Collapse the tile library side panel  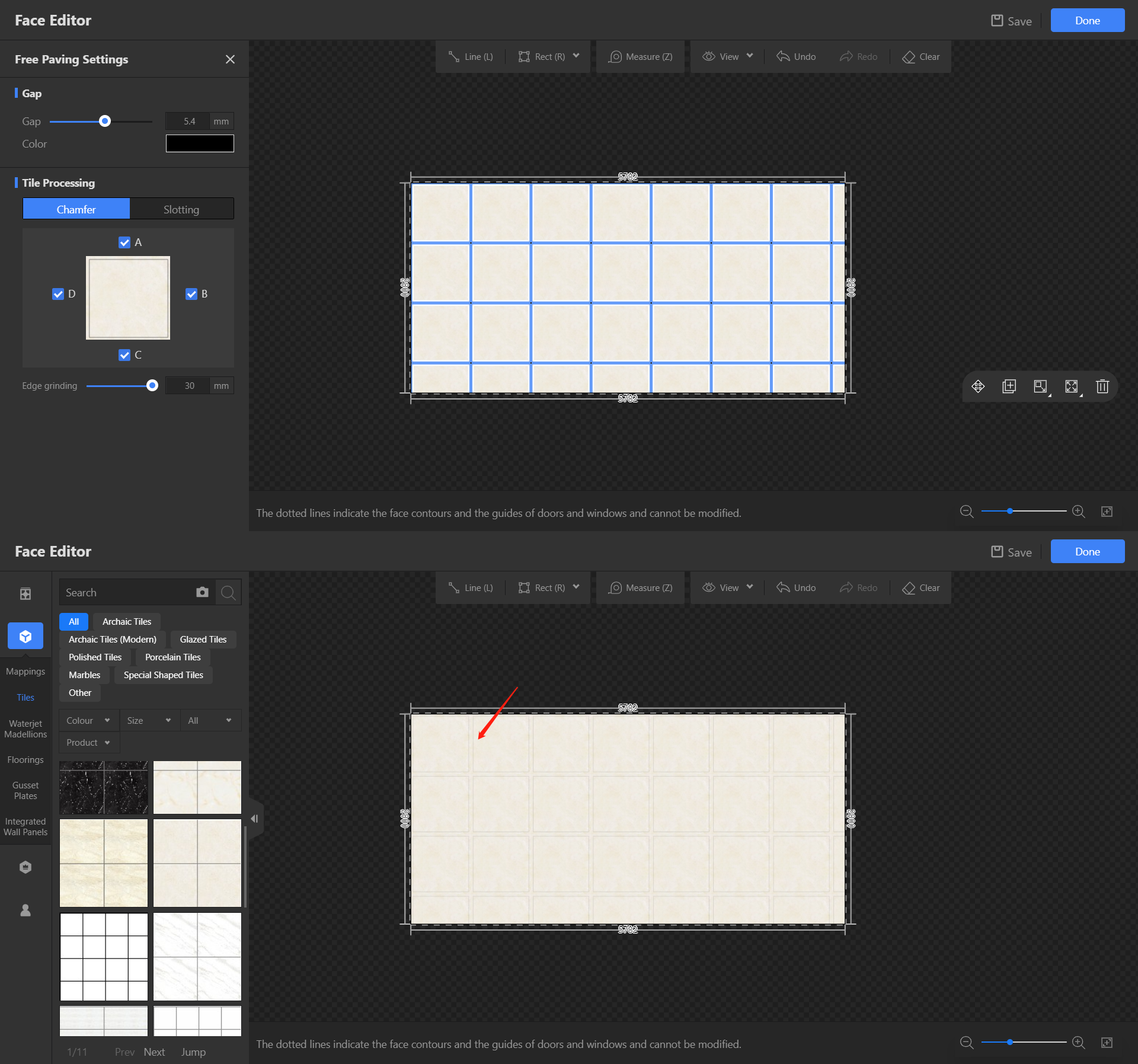coord(254,819)
